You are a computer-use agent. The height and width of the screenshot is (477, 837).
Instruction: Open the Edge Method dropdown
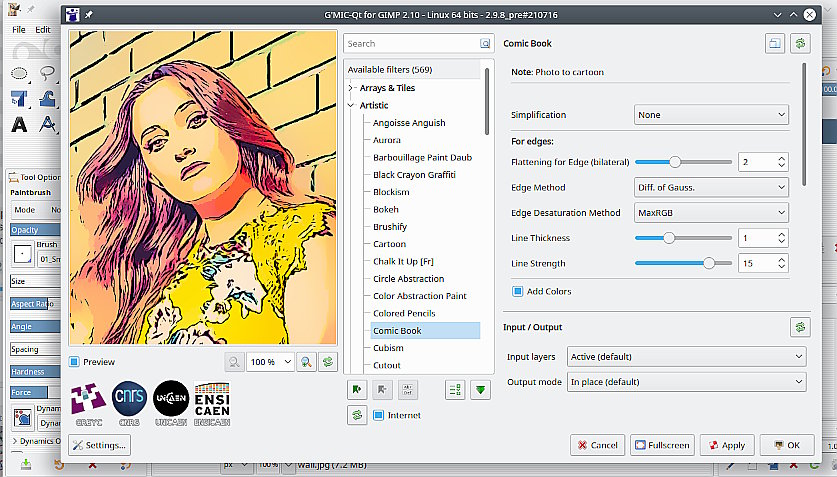tap(711, 187)
